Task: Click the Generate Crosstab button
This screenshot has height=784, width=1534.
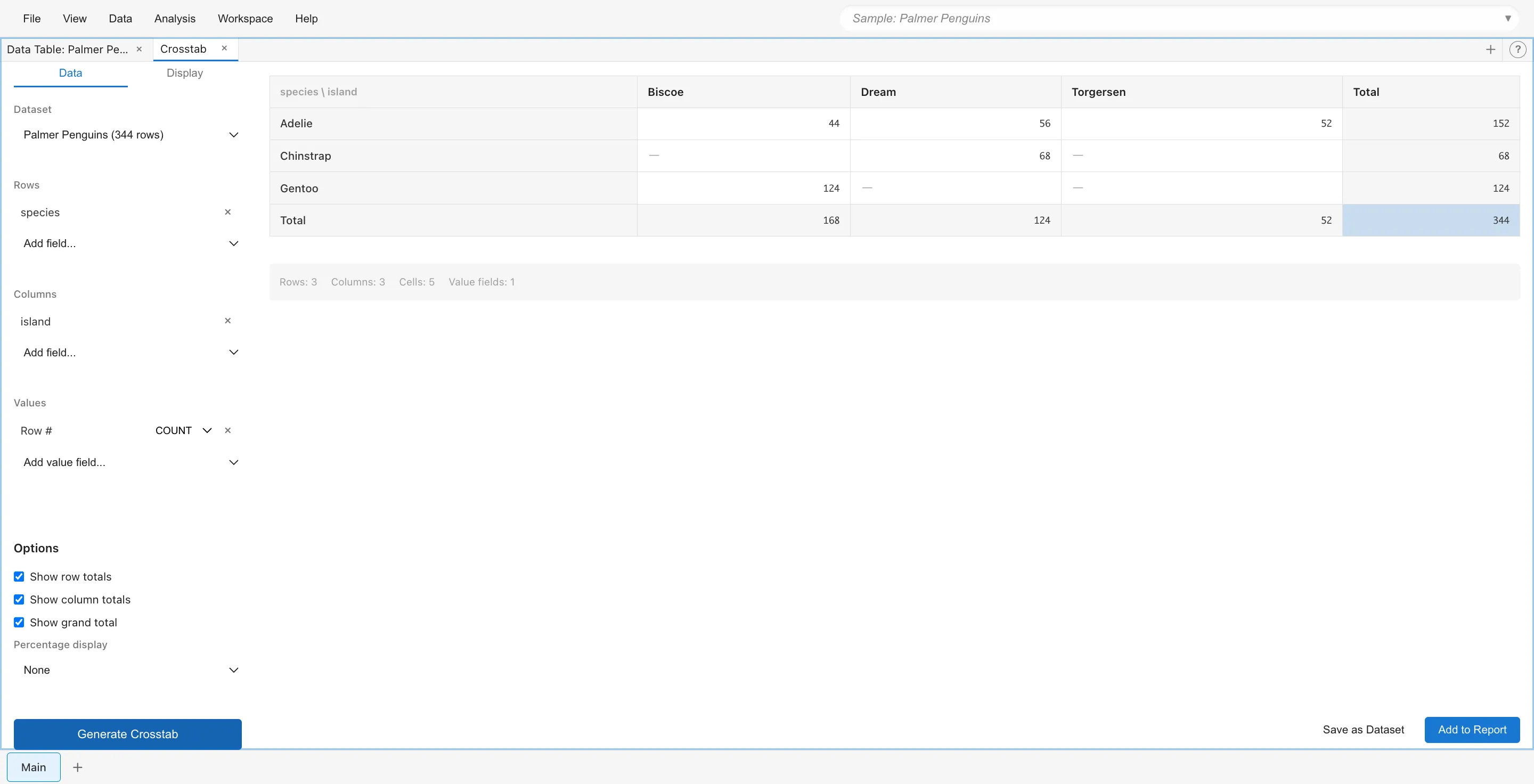Action: (x=127, y=733)
